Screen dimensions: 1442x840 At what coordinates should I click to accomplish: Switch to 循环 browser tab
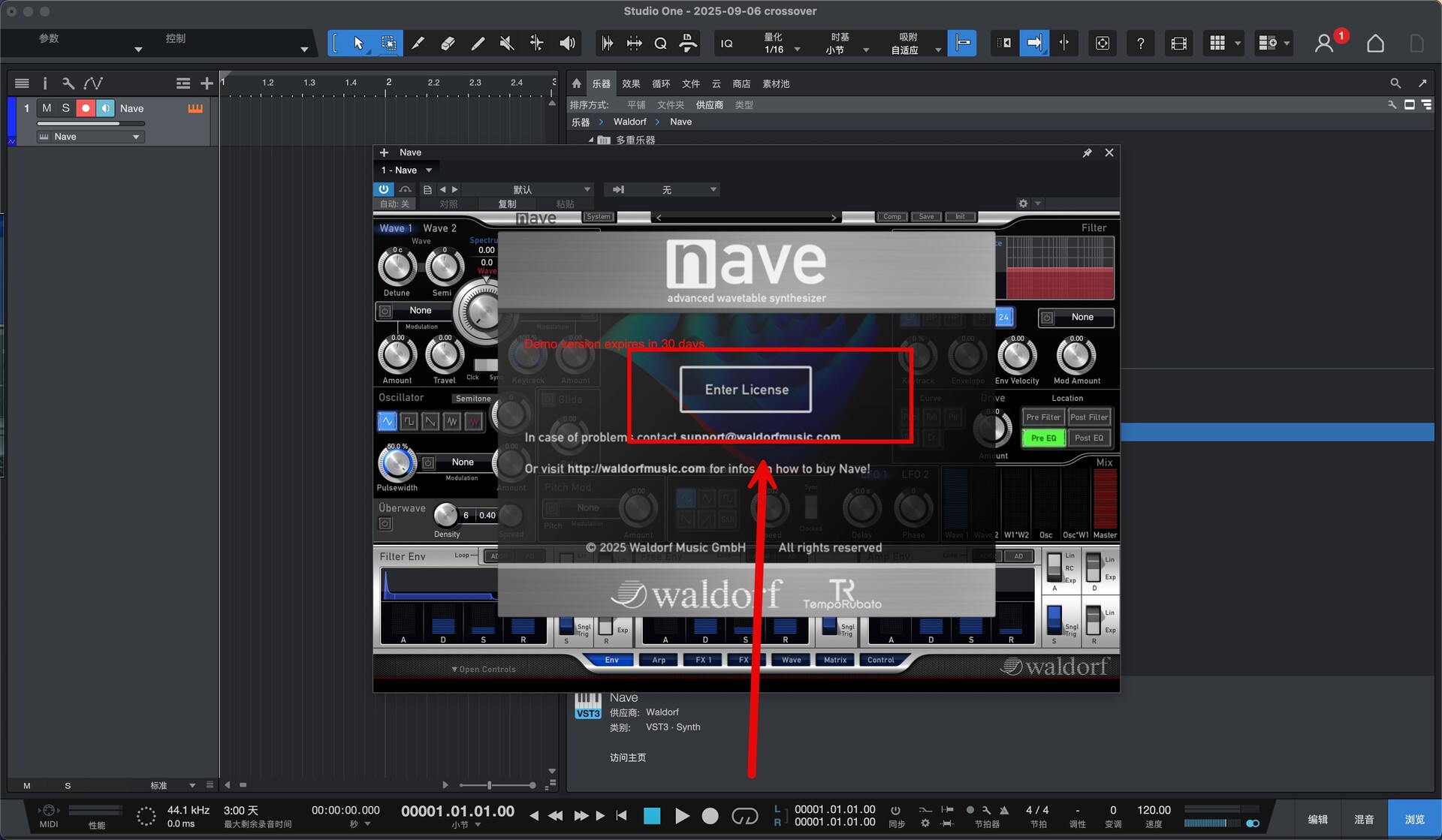tap(661, 84)
